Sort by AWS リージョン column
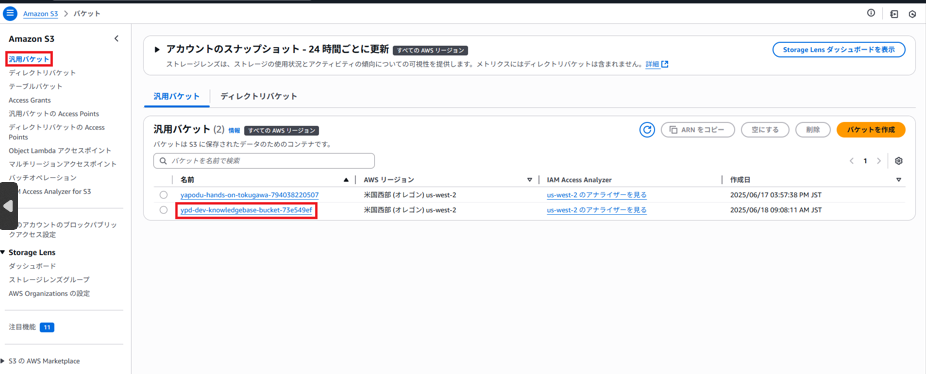 [529, 180]
